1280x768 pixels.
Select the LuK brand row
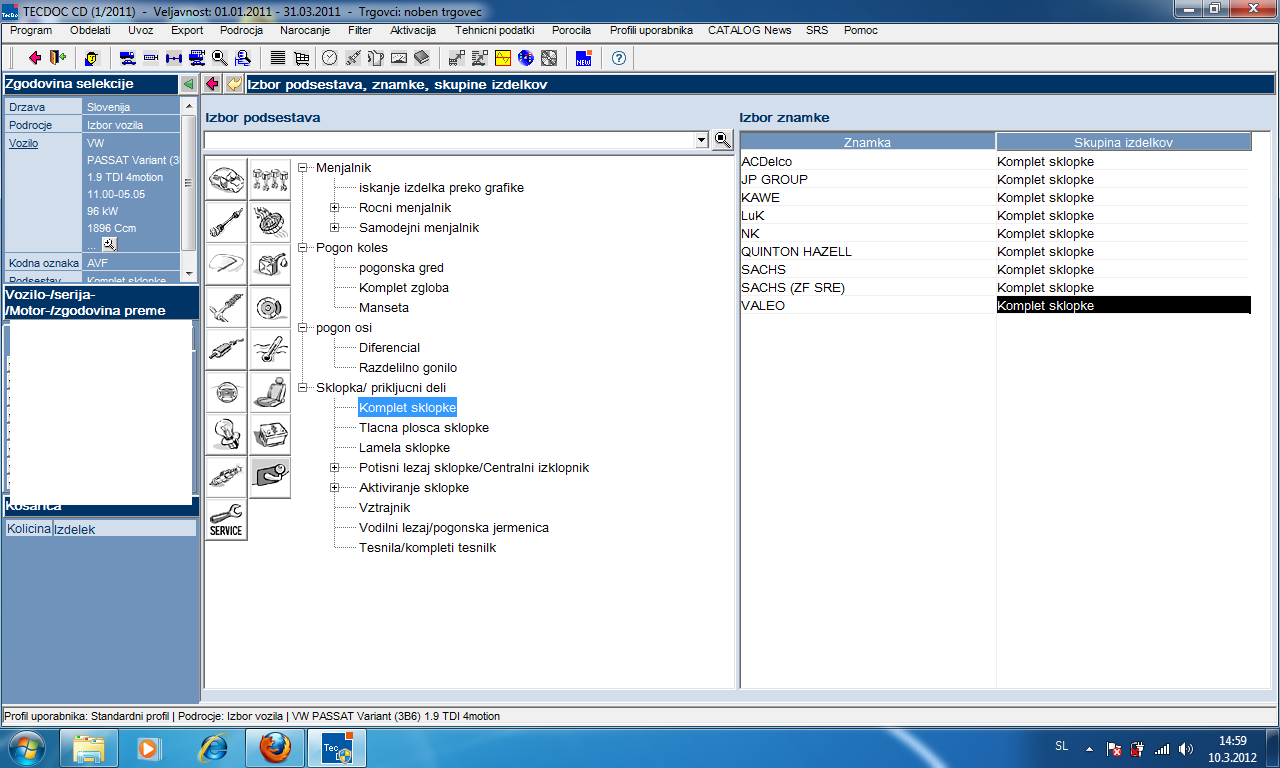click(x=995, y=216)
